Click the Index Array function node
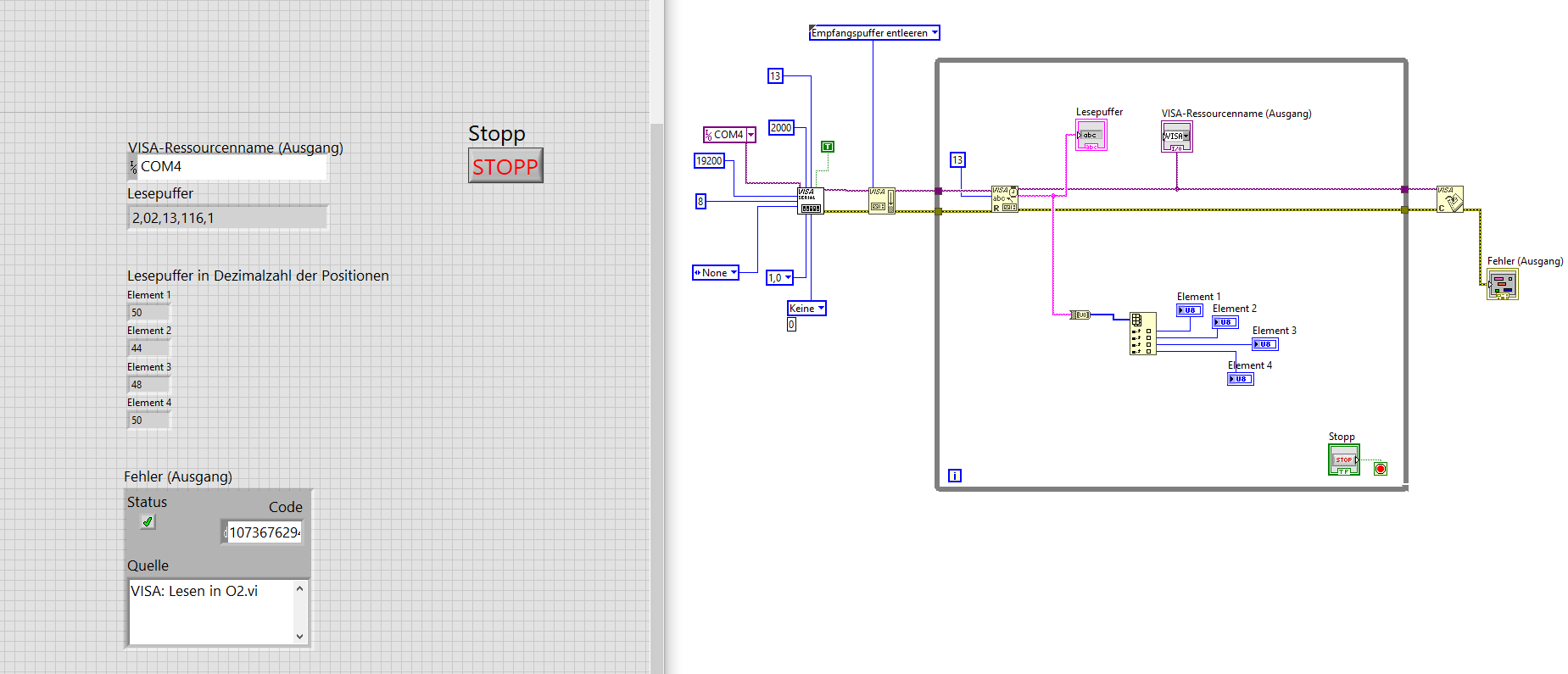This screenshot has width=1568, height=674. tap(1142, 333)
